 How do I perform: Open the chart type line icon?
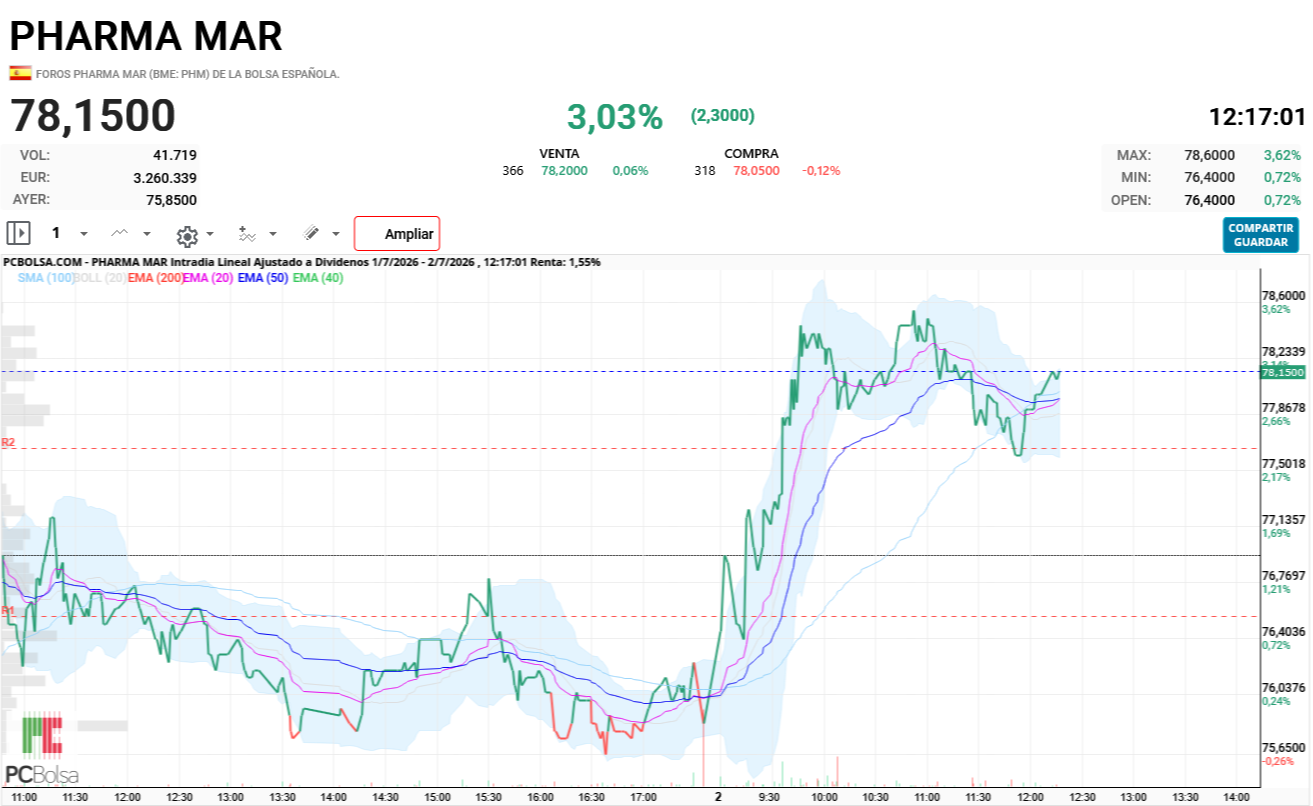click(x=119, y=233)
